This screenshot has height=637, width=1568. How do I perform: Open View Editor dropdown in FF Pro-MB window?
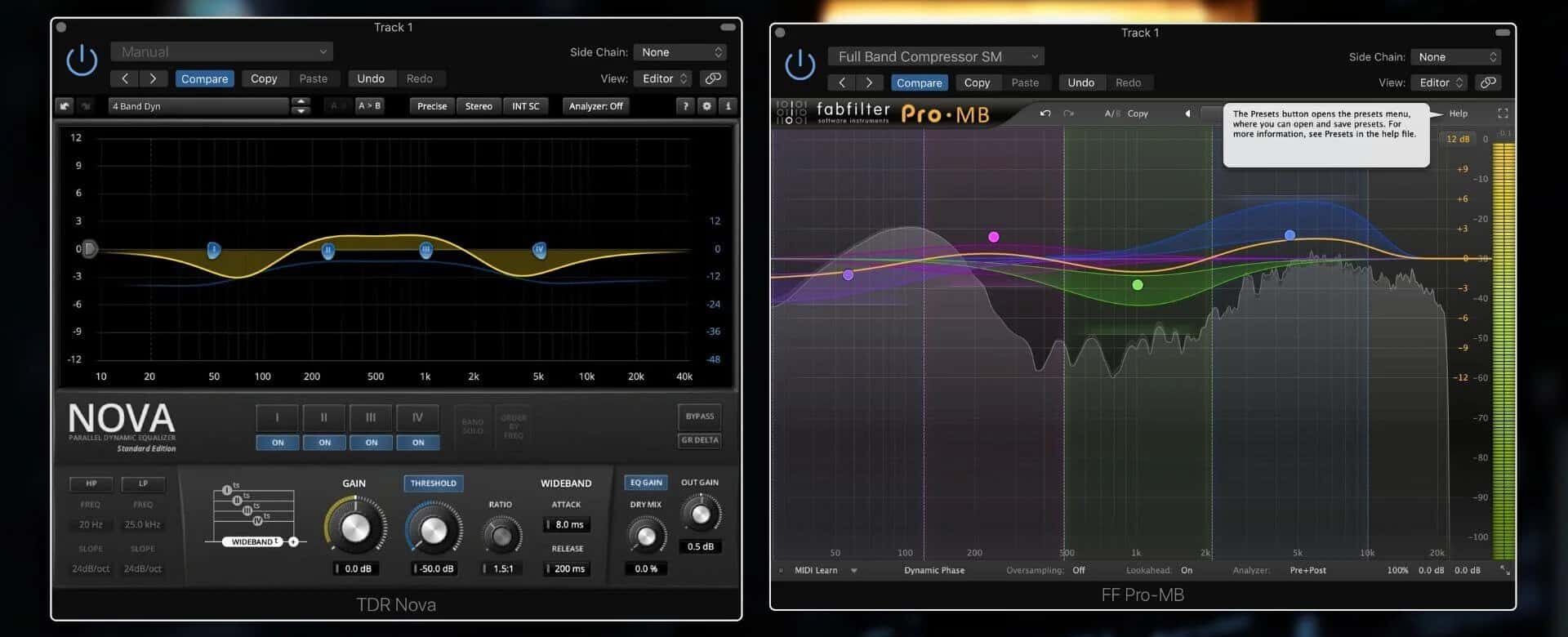(1439, 82)
